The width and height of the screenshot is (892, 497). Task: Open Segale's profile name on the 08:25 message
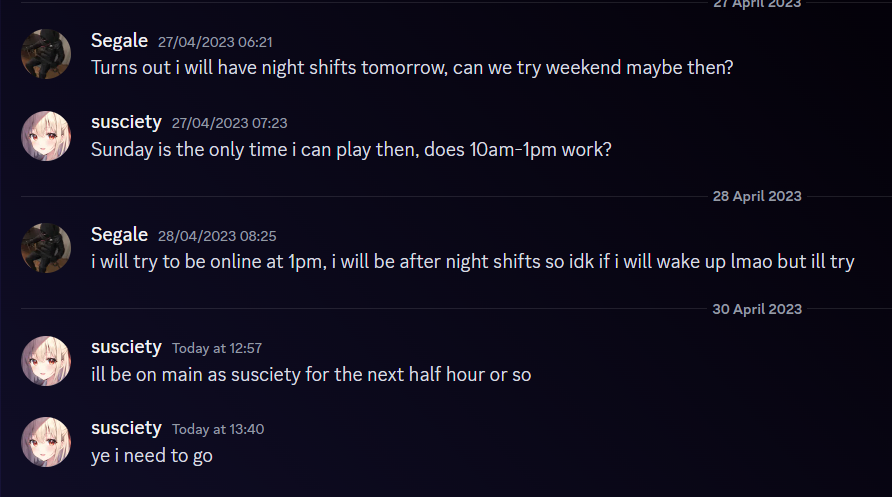coord(119,235)
